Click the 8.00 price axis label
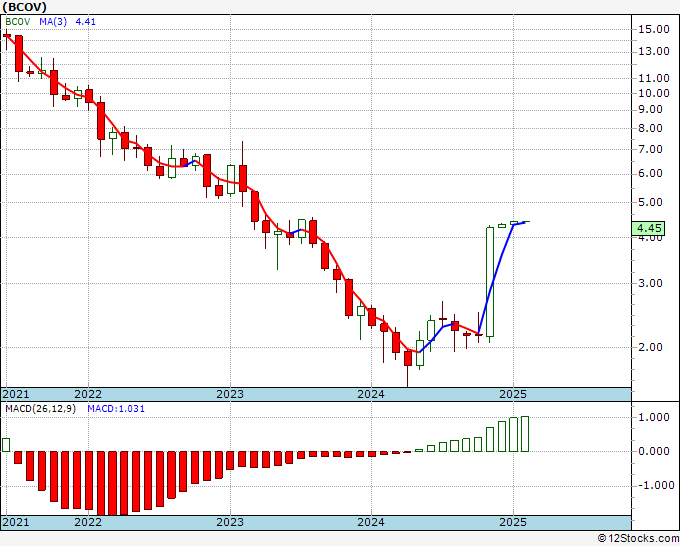The height and width of the screenshot is (546, 680). [650, 128]
